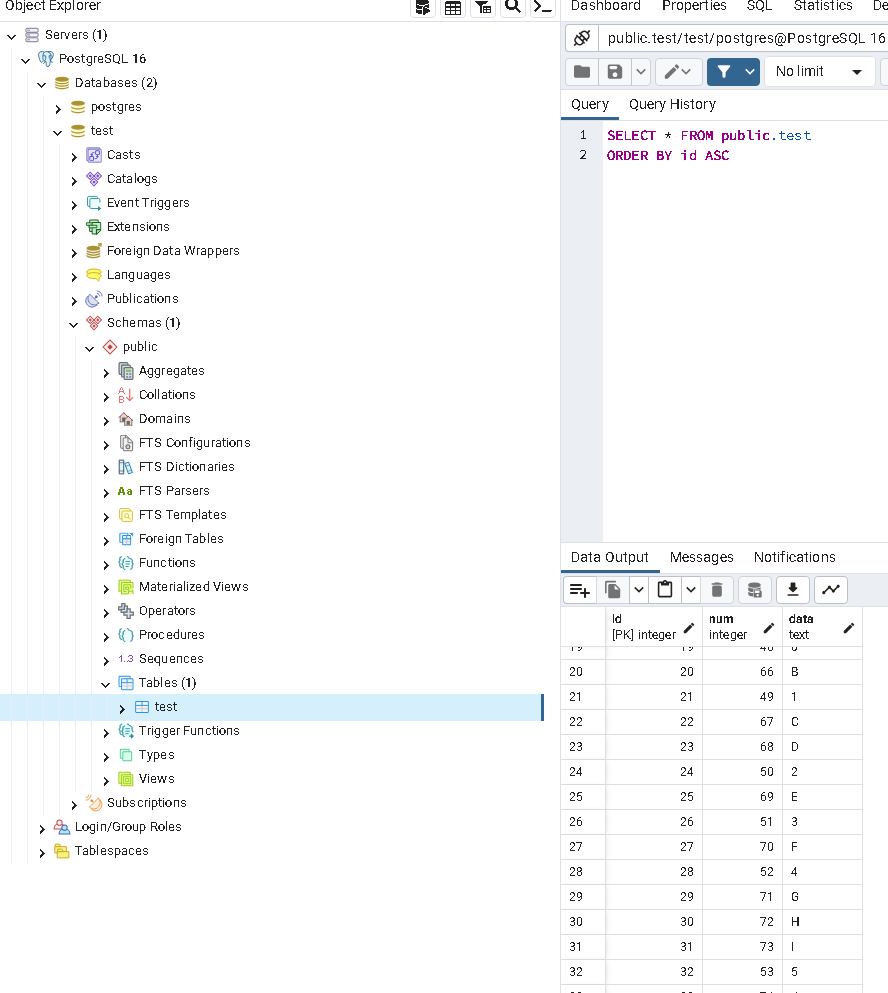888x993 pixels.
Task: Click the connection status icon beside connection string
Action: tap(582, 38)
